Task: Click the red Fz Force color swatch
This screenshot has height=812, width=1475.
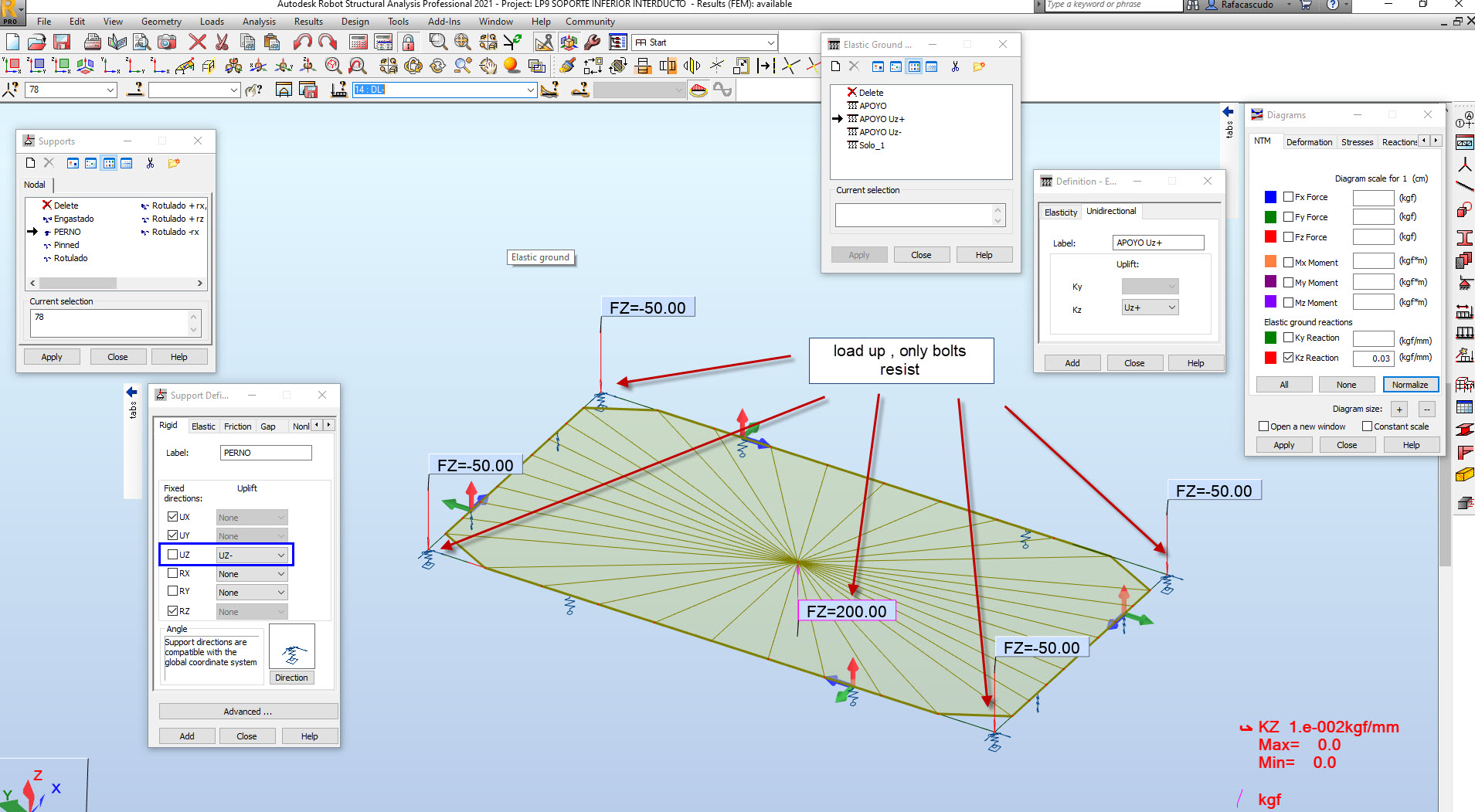Action: 1270,237
